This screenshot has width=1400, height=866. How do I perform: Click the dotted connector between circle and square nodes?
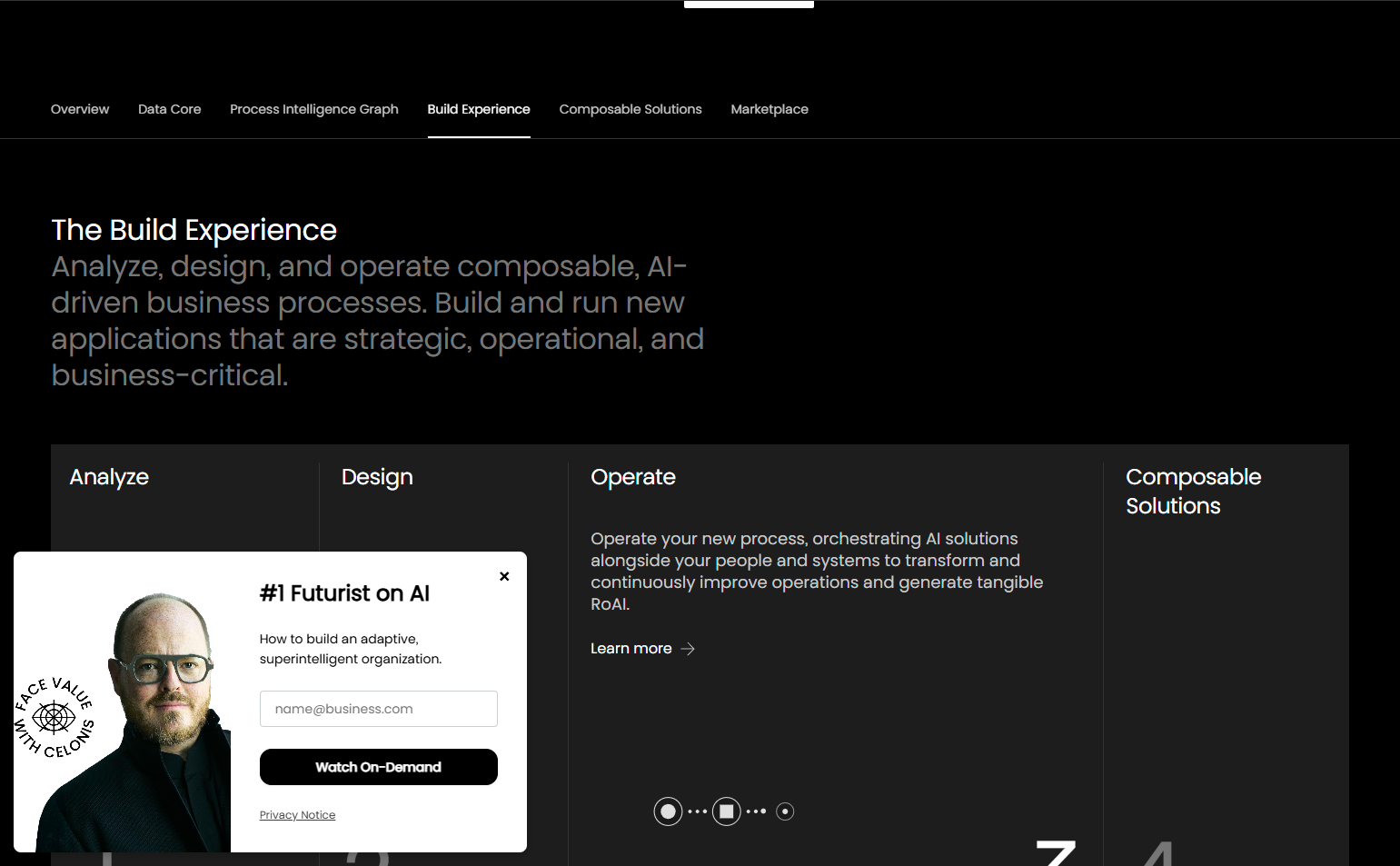[698, 811]
